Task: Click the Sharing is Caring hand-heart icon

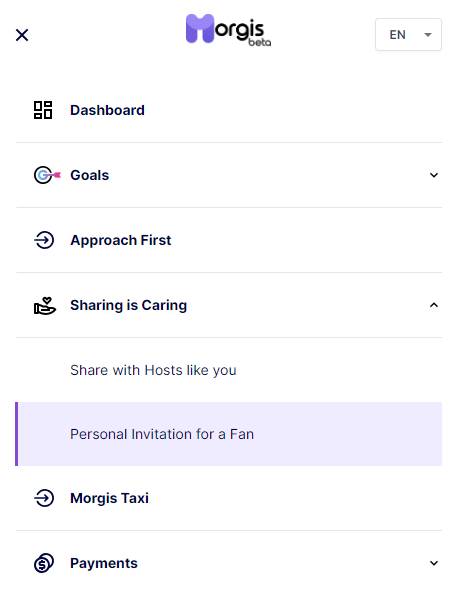Action: pyautogui.click(x=45, y=305)
